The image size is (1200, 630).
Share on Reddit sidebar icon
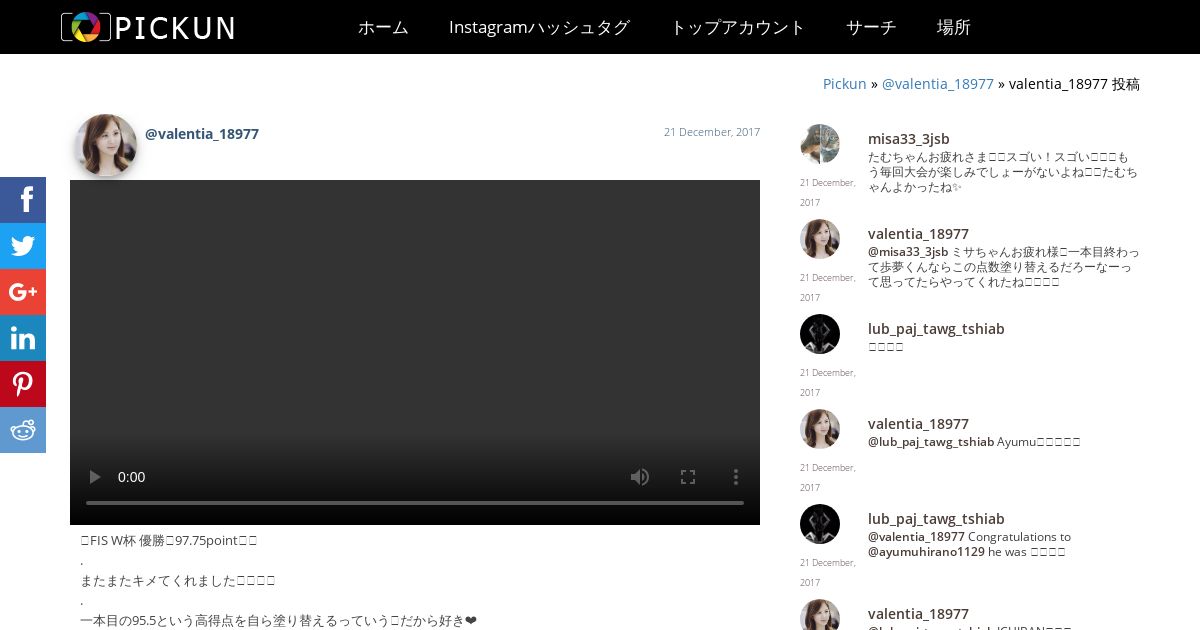pos(23,430)
